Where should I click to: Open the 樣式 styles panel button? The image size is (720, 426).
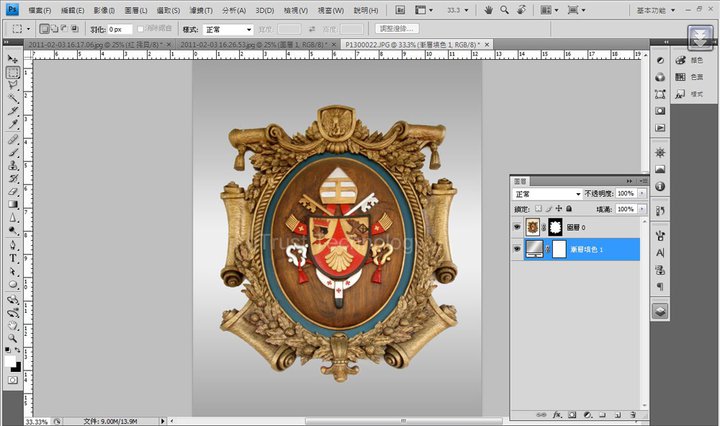coord(689,94)
